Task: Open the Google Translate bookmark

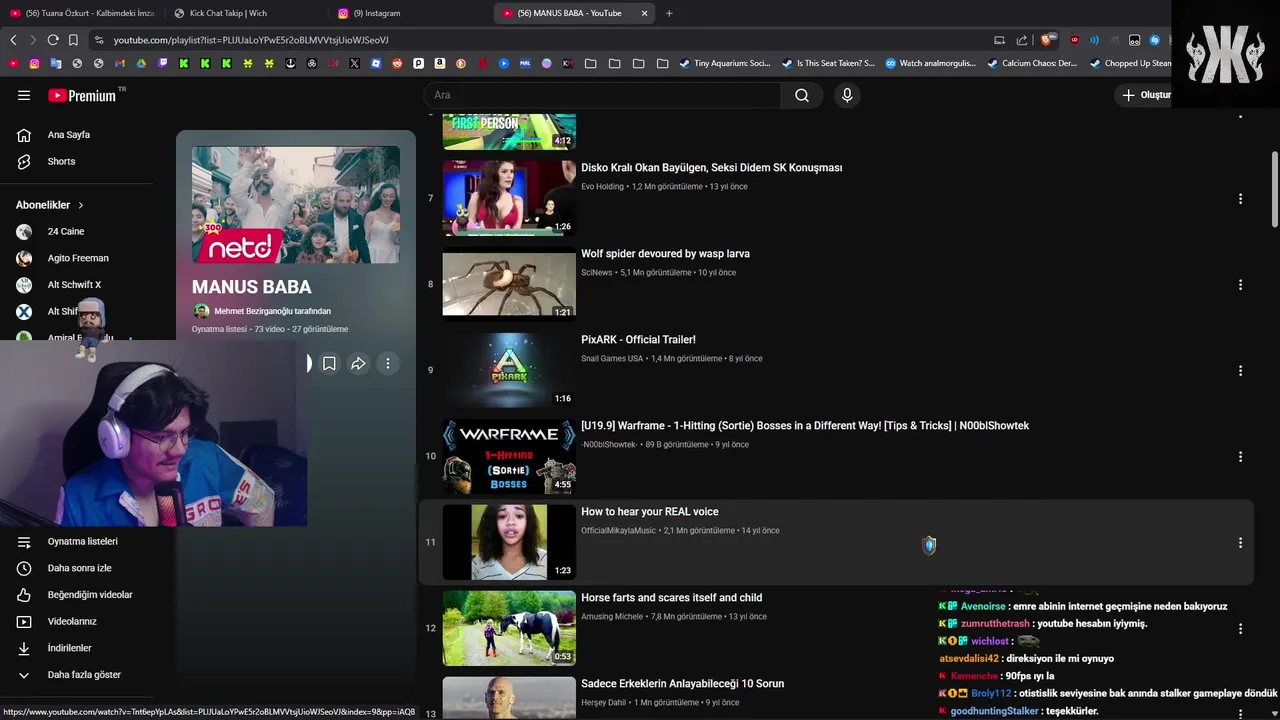Action: point(56,63)
